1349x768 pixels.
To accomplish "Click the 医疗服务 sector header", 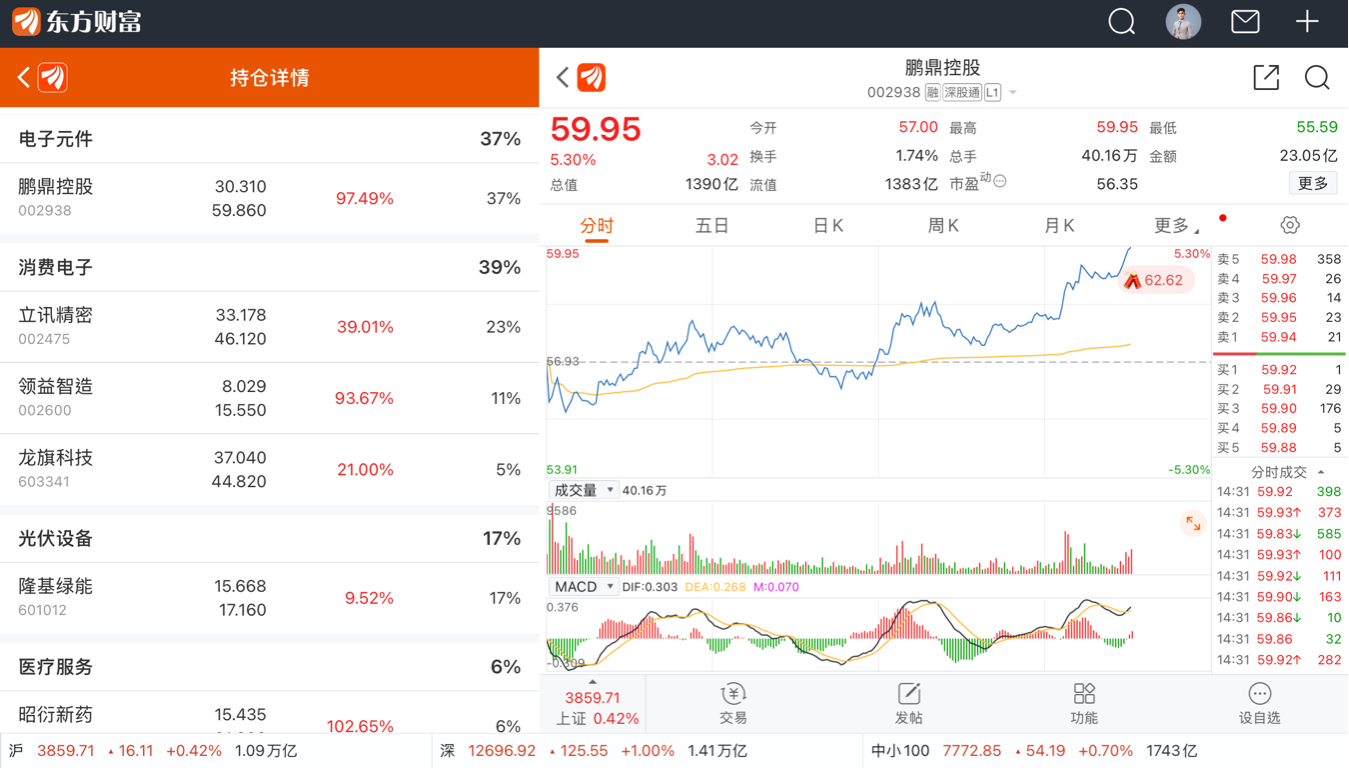I will 270,667.
